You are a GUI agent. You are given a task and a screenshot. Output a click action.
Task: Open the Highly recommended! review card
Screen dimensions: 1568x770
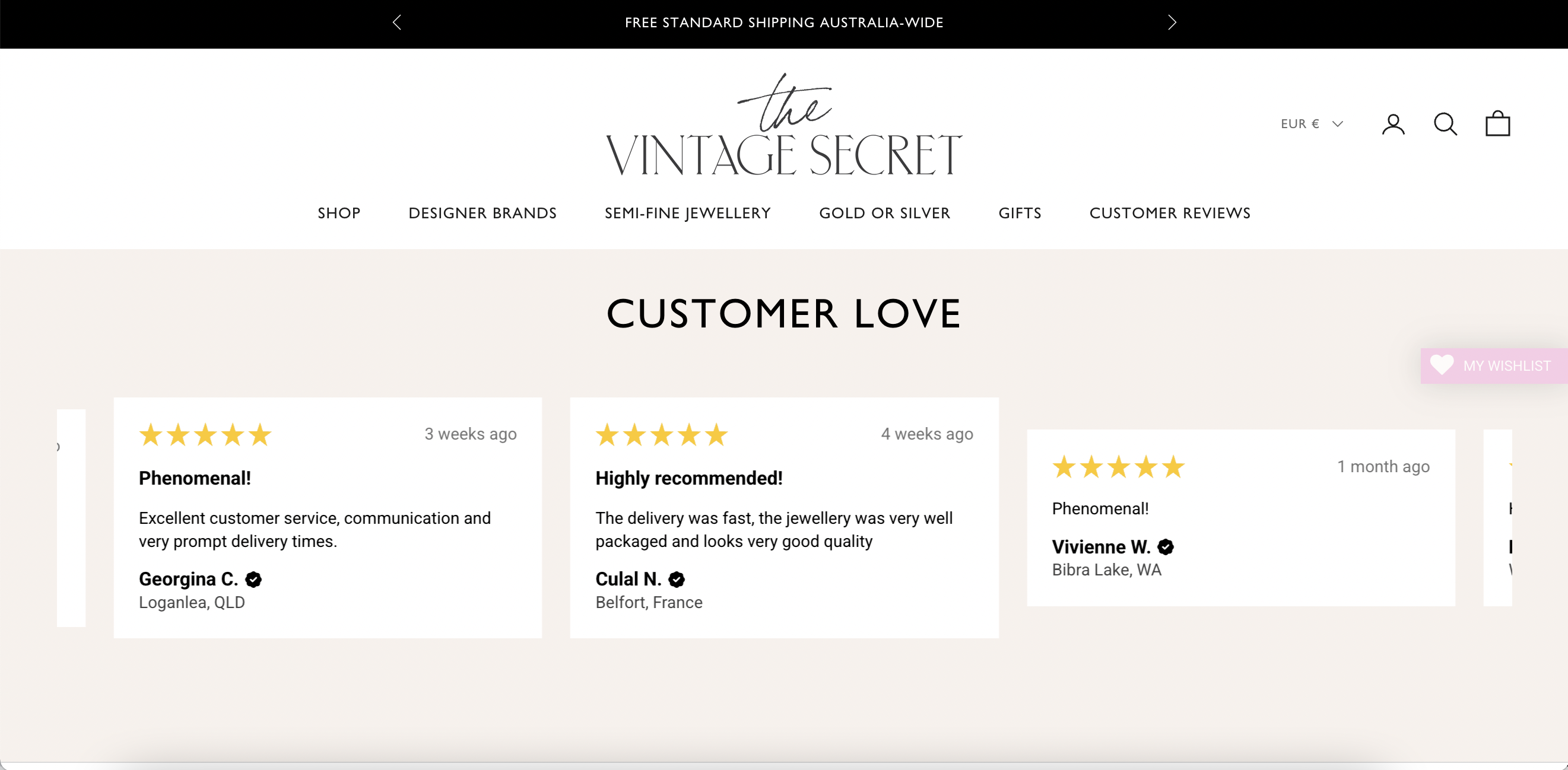[783, 517]
